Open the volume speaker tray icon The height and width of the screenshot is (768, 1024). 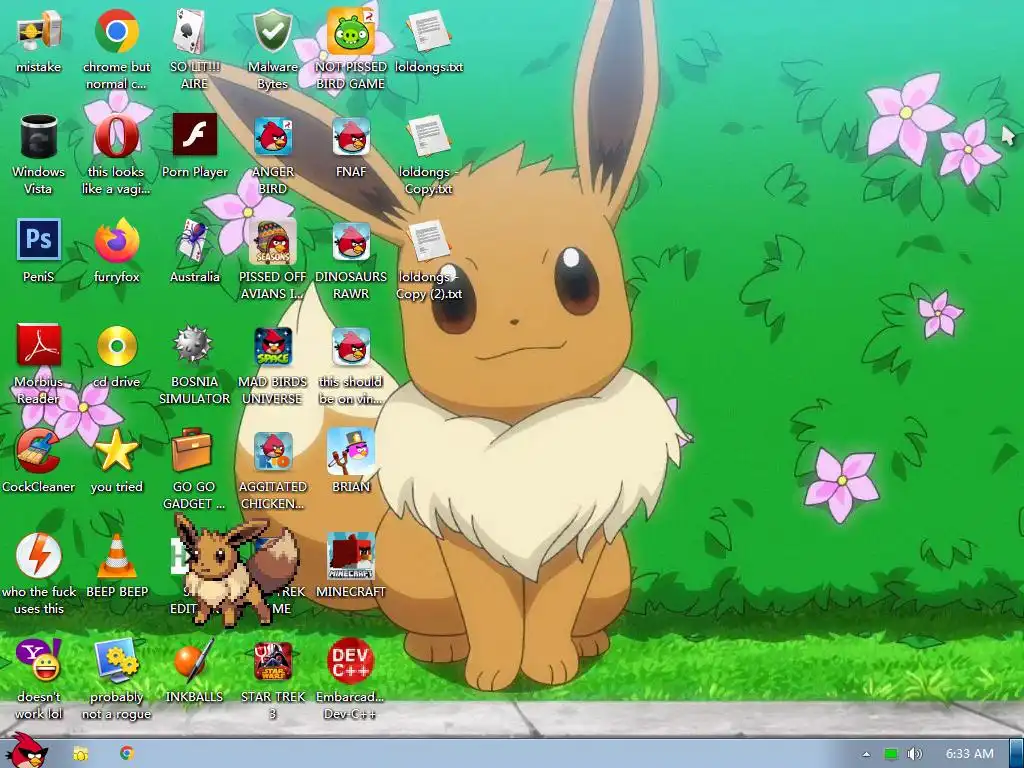click(914, 754)
